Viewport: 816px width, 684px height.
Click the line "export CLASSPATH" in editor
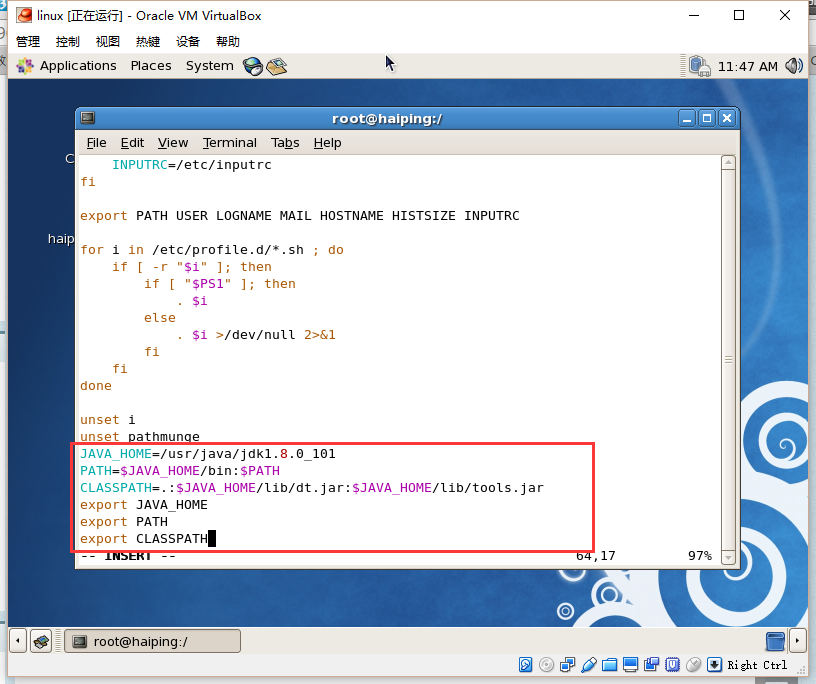pos(144,539)
